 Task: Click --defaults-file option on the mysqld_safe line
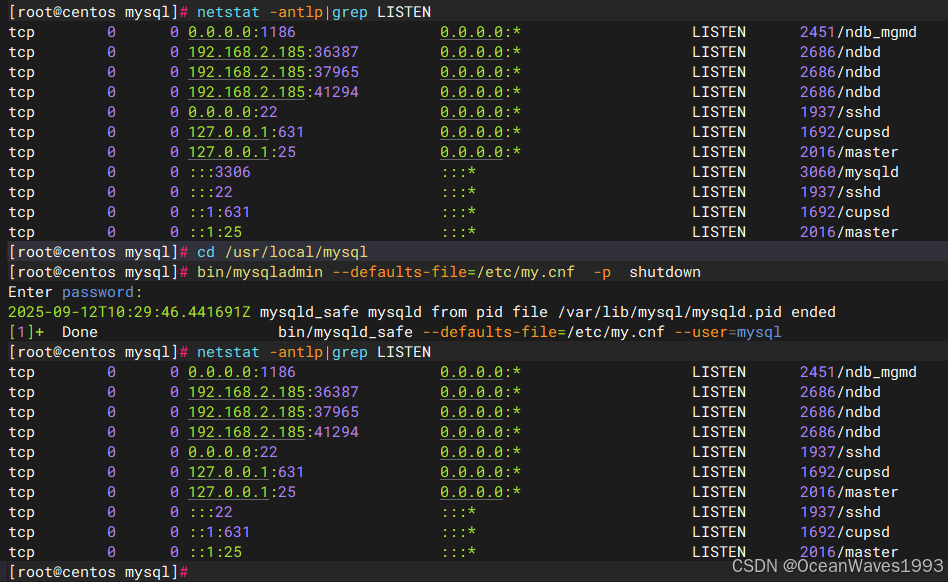tap(544, 332)
